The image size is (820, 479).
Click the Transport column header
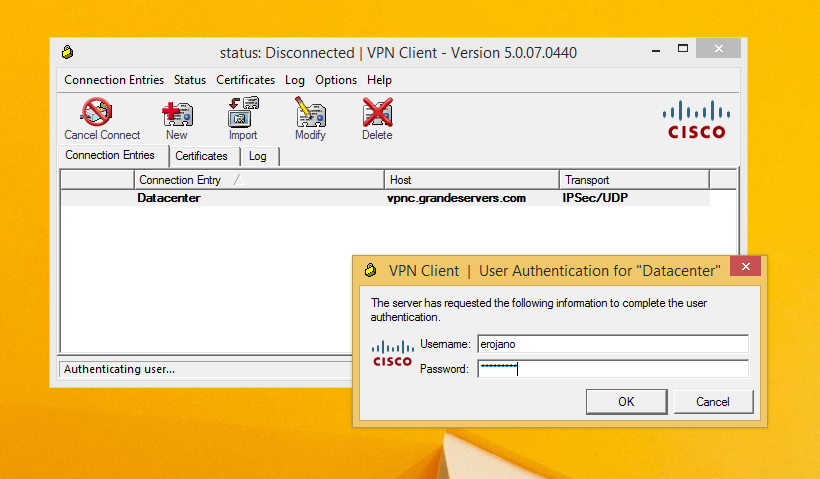[634, 180]
